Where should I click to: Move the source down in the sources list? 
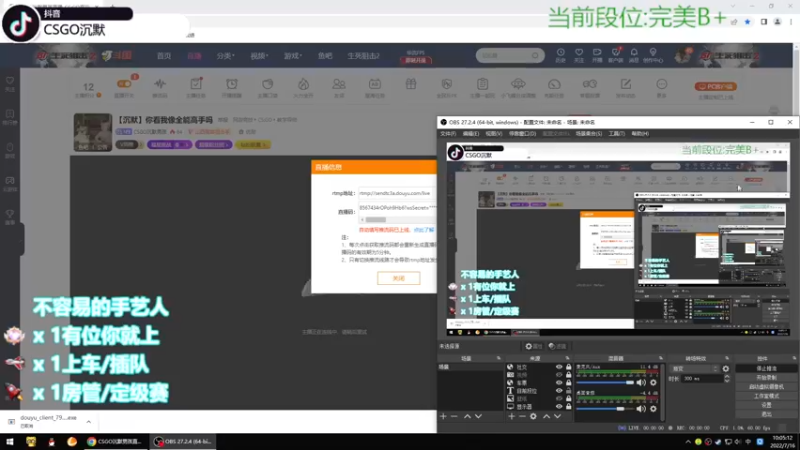click(x=557, y=416)
